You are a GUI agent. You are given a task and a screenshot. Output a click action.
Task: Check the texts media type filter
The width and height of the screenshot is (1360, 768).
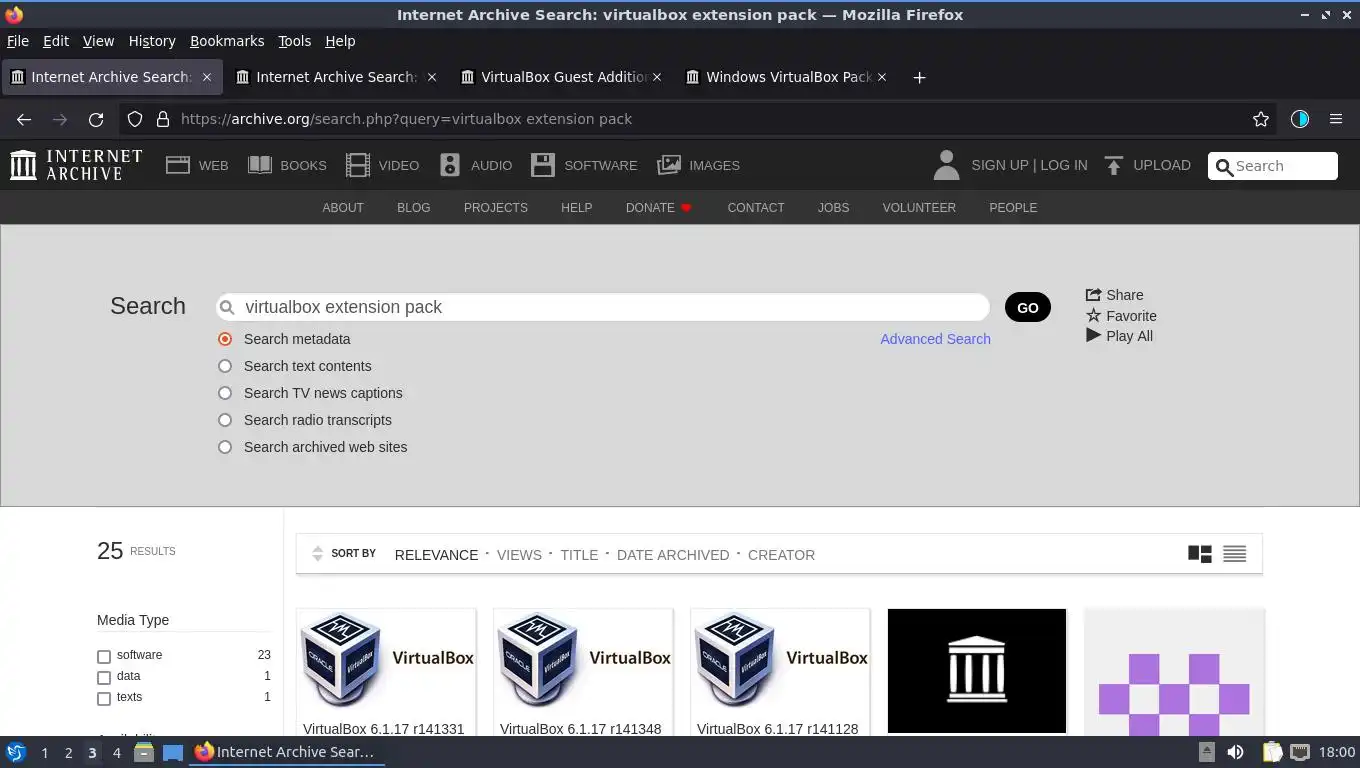coord(104,699)
